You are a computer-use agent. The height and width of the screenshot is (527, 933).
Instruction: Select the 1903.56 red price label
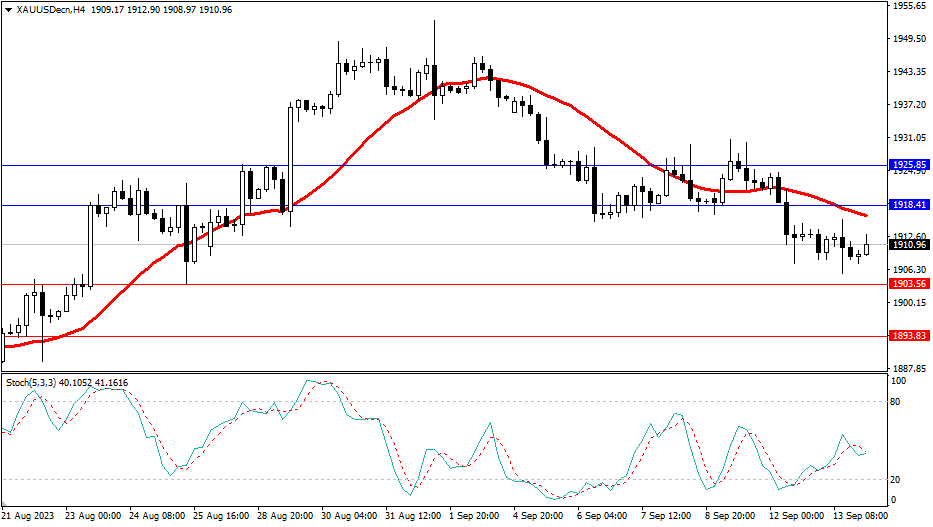[909, 284]
